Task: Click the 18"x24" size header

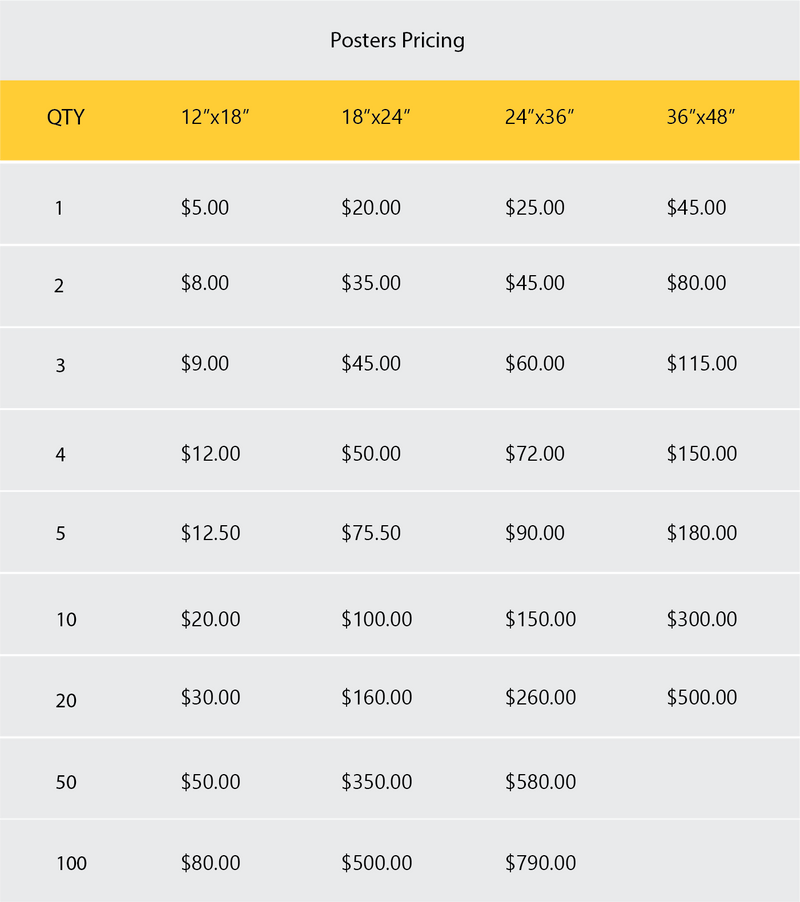Action: tap(376, 117)
